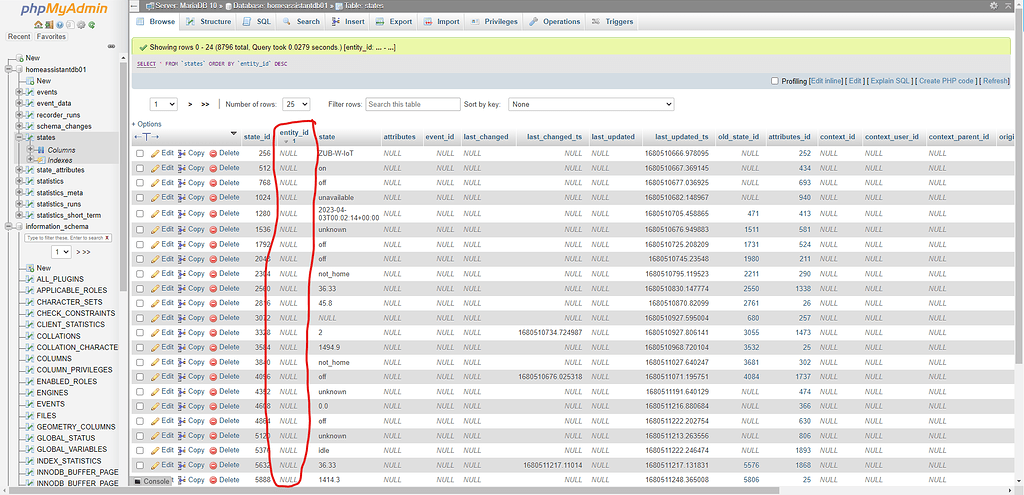The image size is (1024, 495).
Task: Open the settings gear icon in sidebar
Action: click(83, 24)
